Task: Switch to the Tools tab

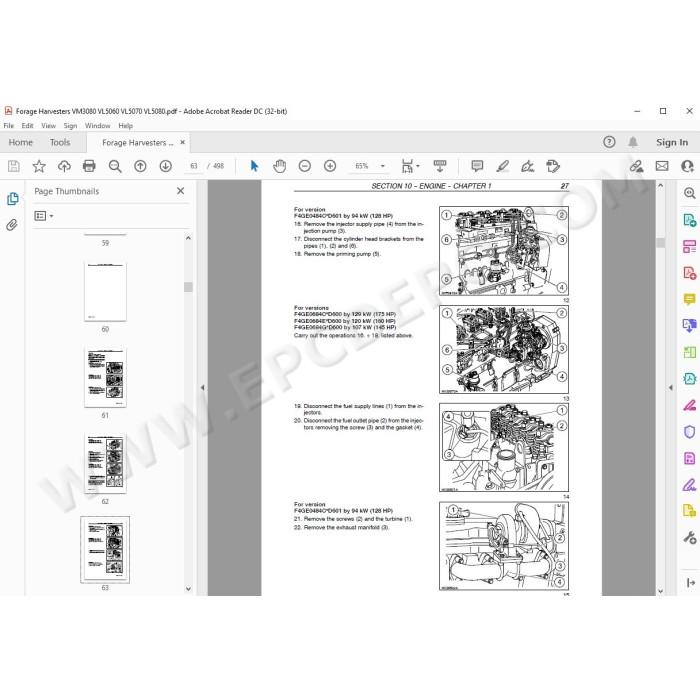Action: [x=60, y=142]
